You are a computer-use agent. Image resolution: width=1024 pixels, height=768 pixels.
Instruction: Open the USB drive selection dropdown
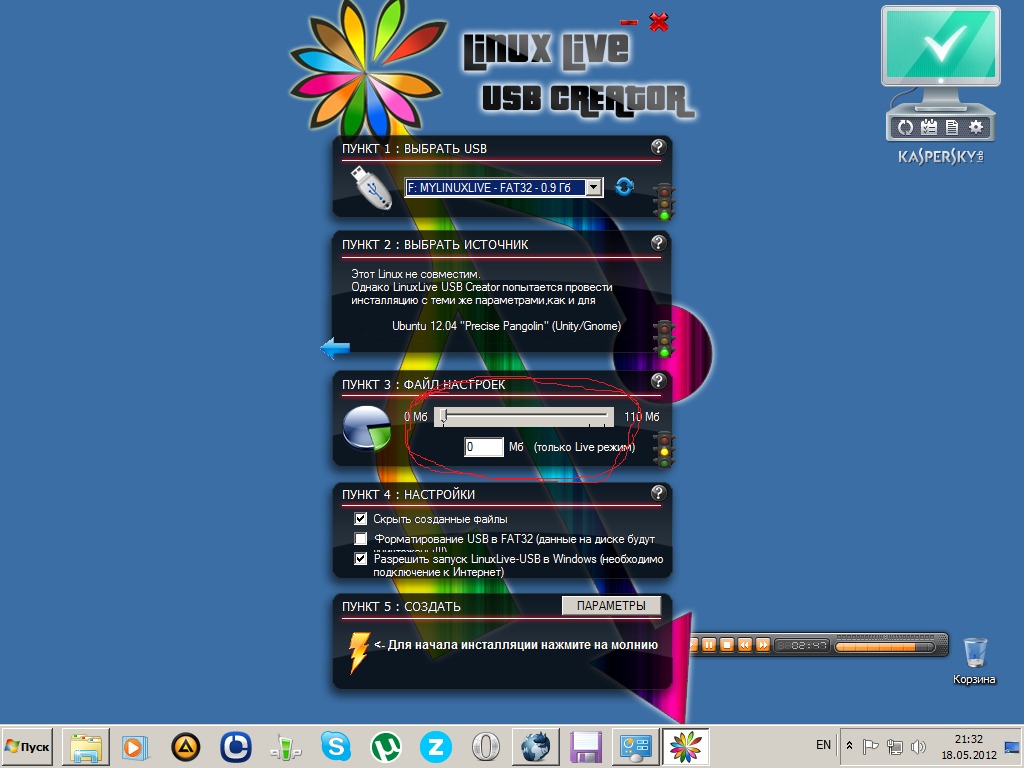[x=594, y=187]
